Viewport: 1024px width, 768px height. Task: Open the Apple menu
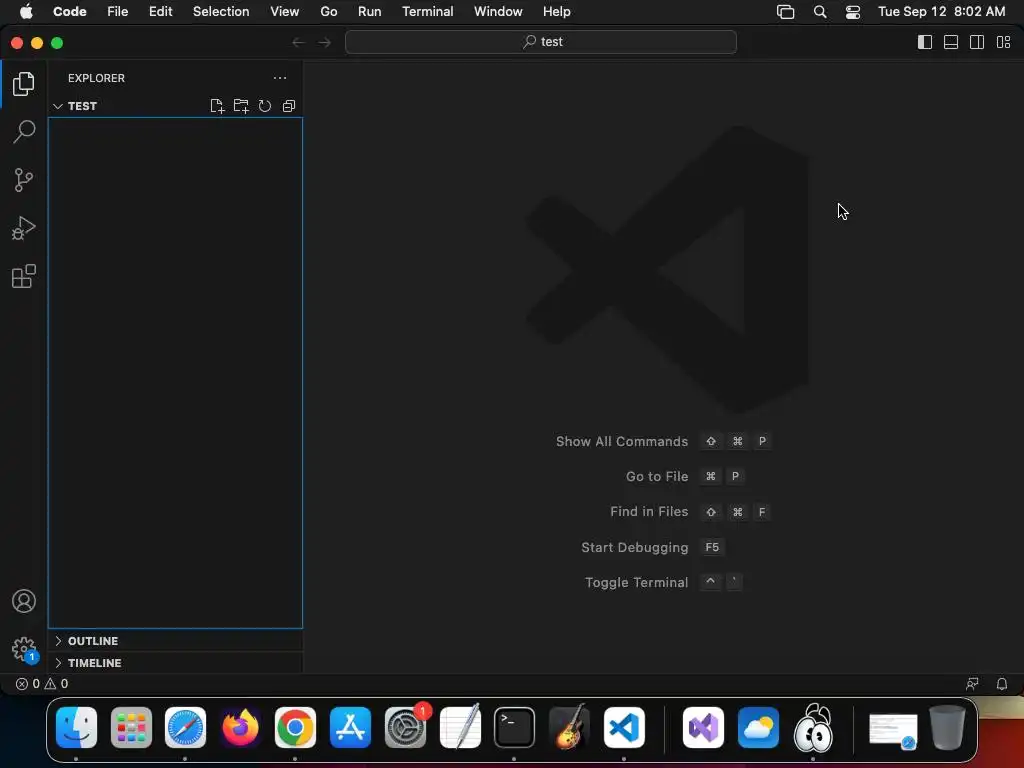point(26,12)
